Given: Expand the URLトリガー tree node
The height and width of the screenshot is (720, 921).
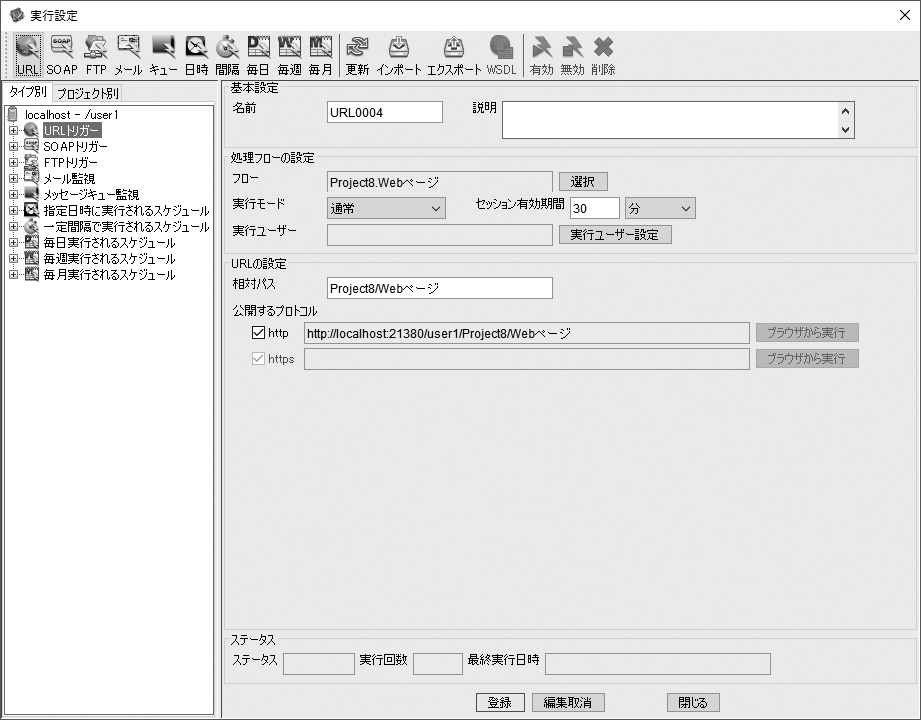Looking at the screenshot, I should click(14, 130).
